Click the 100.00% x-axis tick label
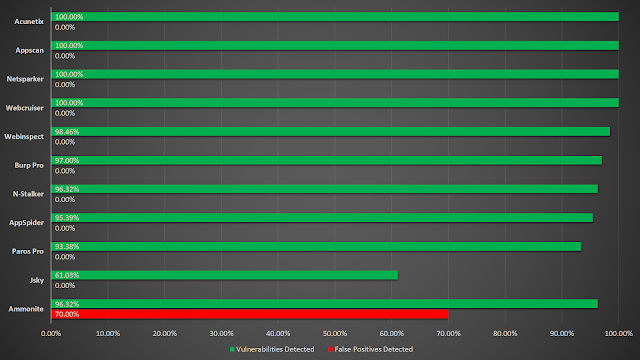The image size is (640, 360). coord(619,333)
